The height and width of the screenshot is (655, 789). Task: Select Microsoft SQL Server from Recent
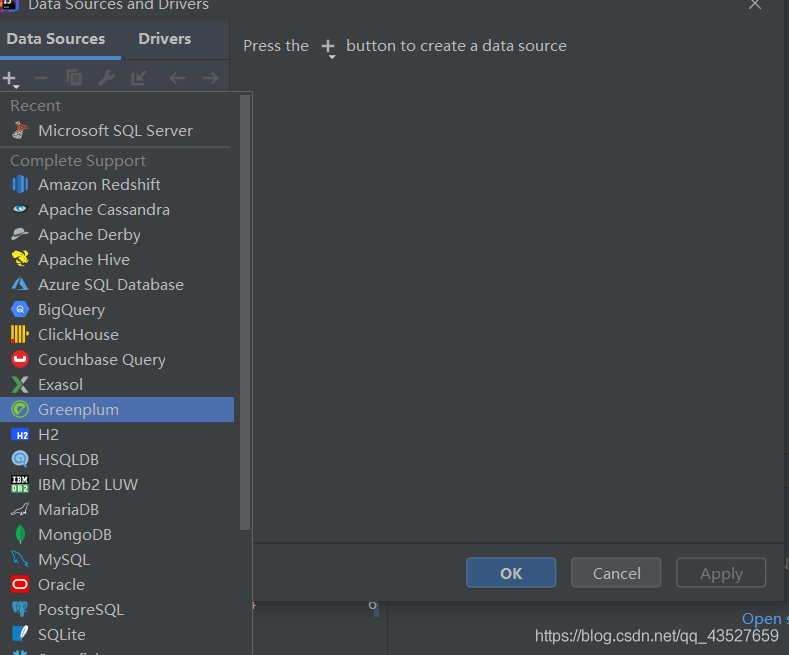point(117,131)
